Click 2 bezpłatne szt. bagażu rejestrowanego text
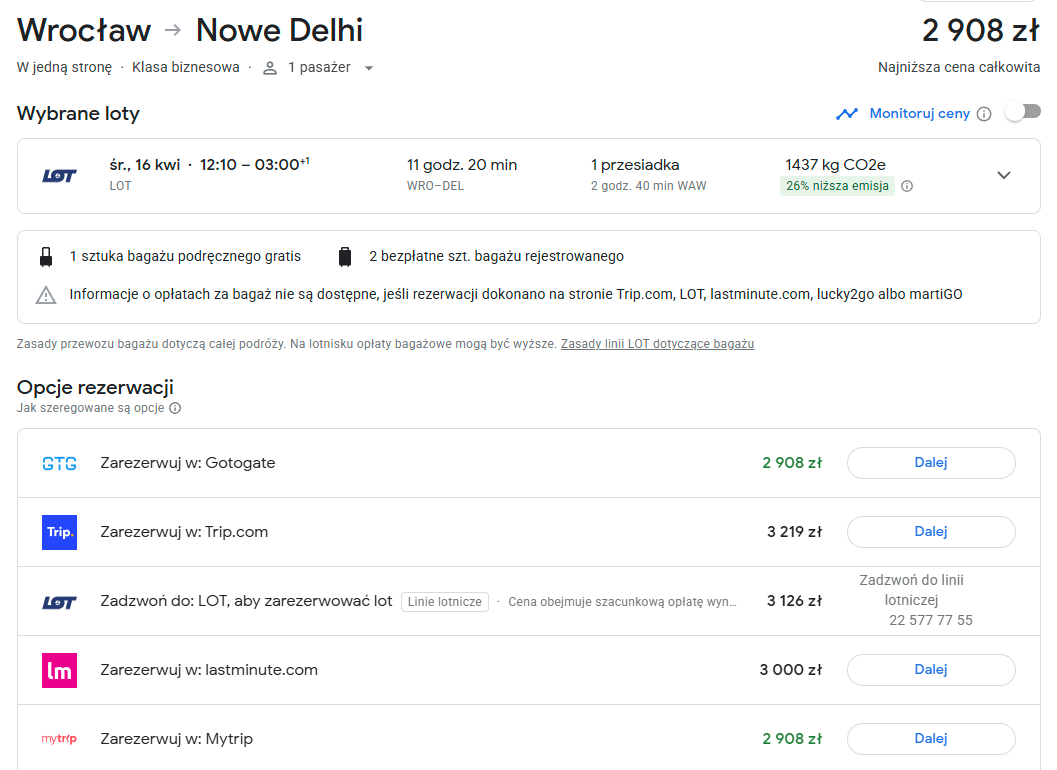 [x=496, y=256]
